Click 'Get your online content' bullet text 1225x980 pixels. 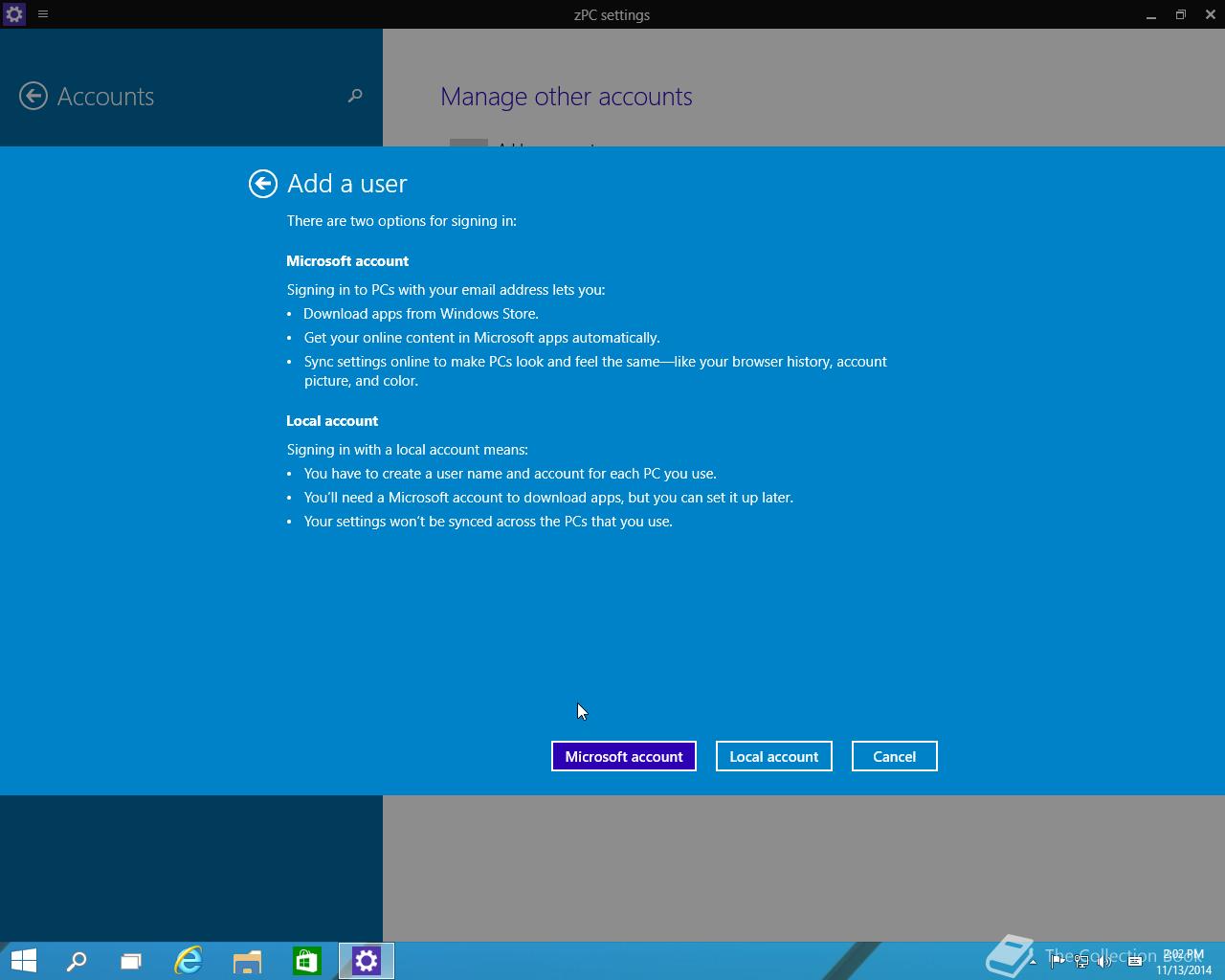[x=482, y=337]
